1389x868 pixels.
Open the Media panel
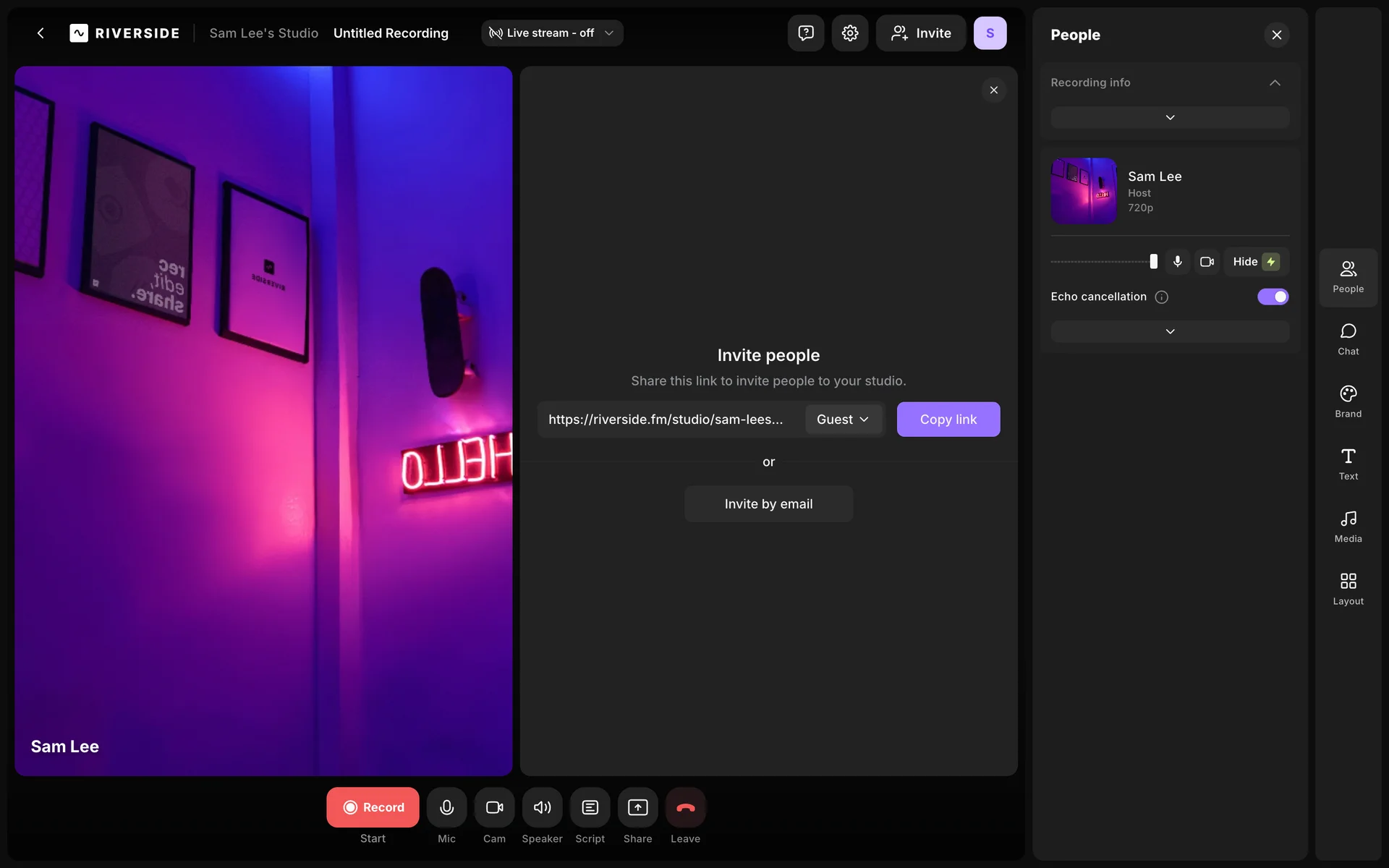tap(1348, 527)
